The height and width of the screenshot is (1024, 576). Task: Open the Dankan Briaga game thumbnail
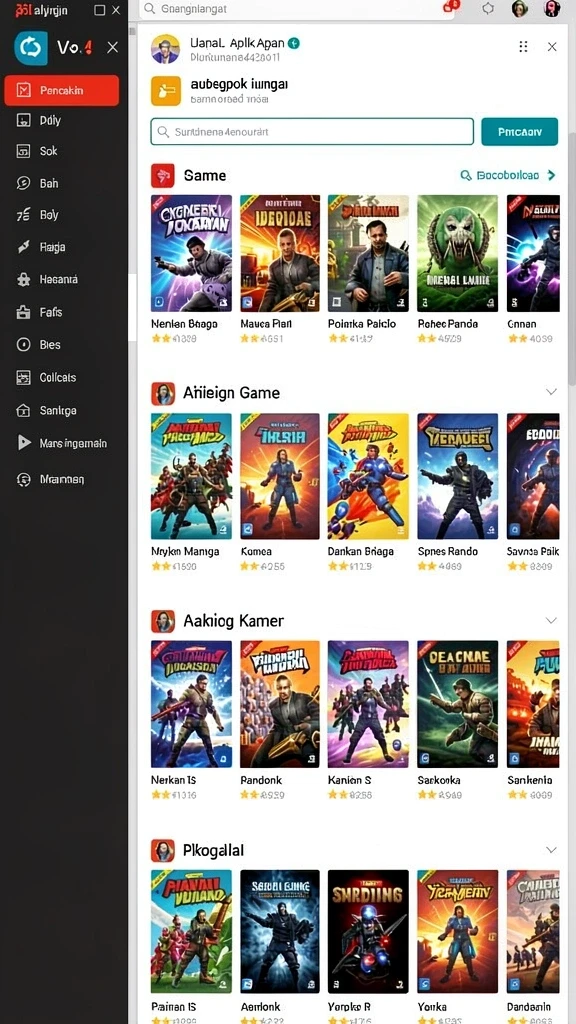point(368,476)
